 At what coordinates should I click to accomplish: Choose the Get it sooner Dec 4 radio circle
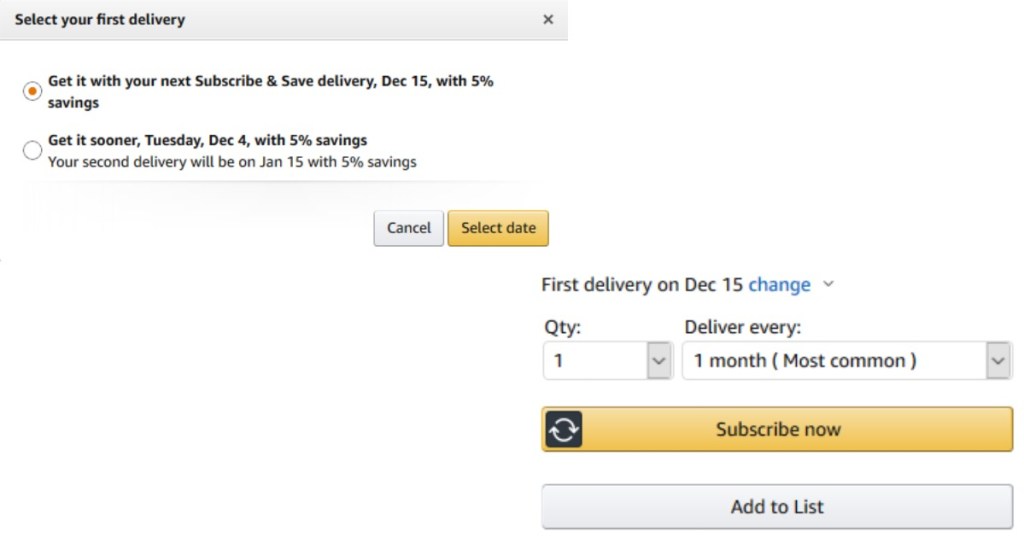pos(32,150)
